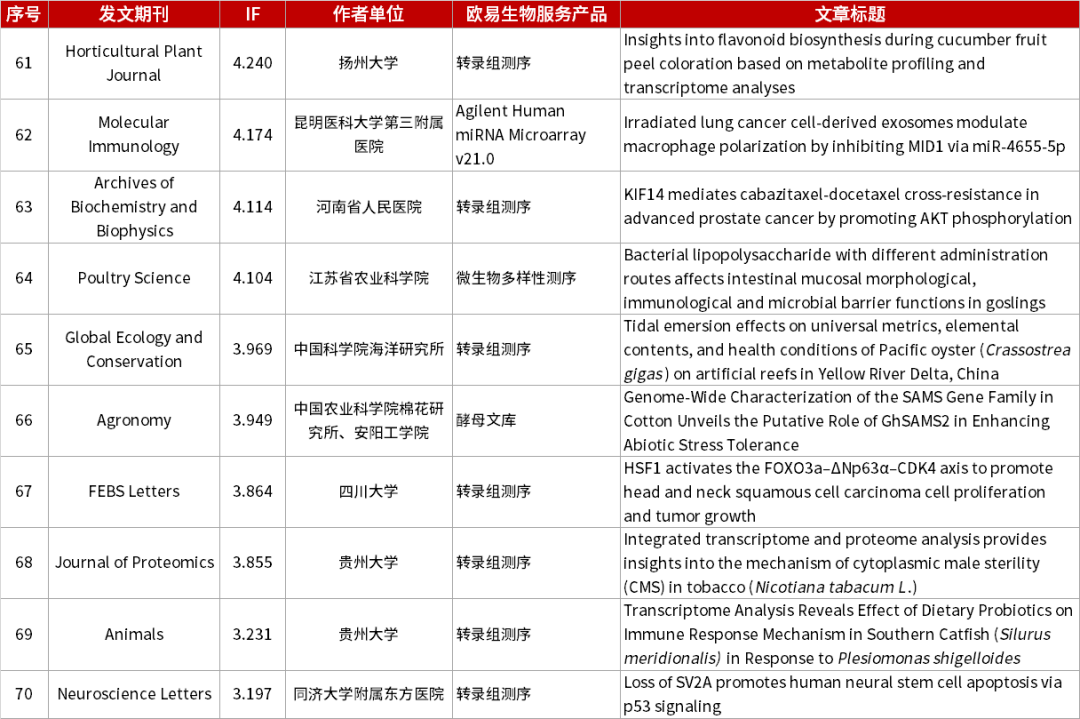1080x719 pixels.
Task: Select the row number 66 cell
Action: click(x=24, y=421)
